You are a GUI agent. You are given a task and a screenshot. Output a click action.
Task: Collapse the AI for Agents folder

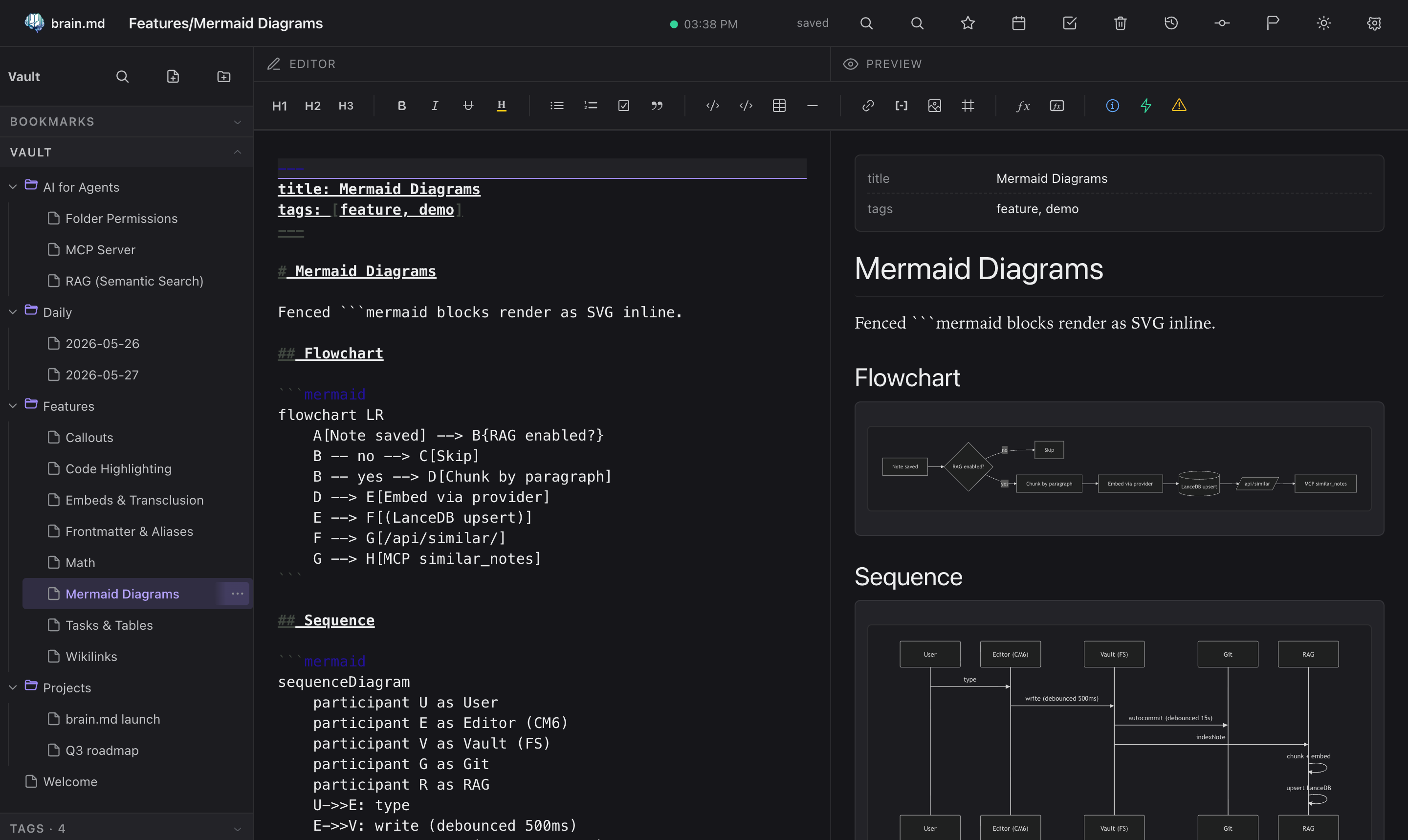click(x=12, y=187)
